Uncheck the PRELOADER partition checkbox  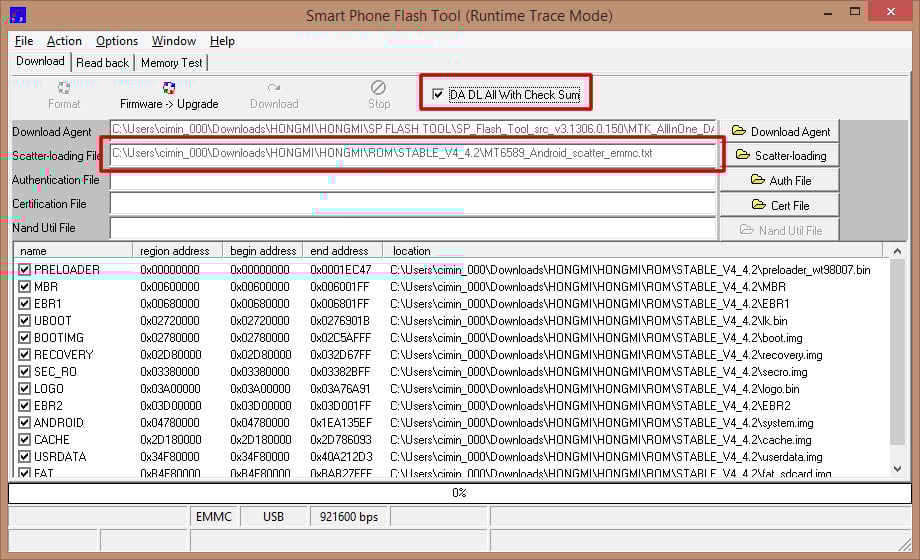[24, 269]
